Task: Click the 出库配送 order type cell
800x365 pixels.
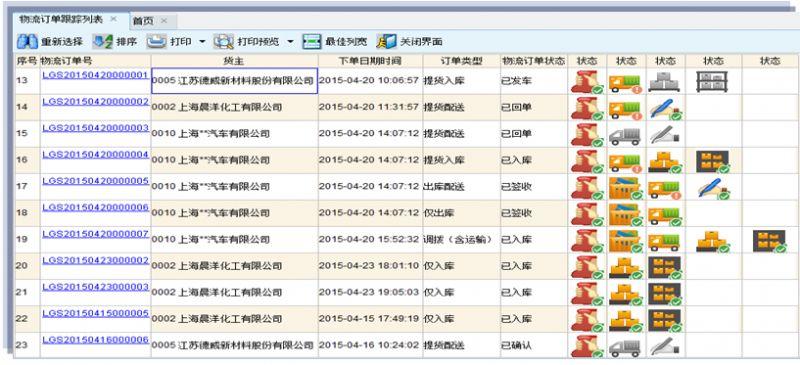Action: tap(461, 187)
